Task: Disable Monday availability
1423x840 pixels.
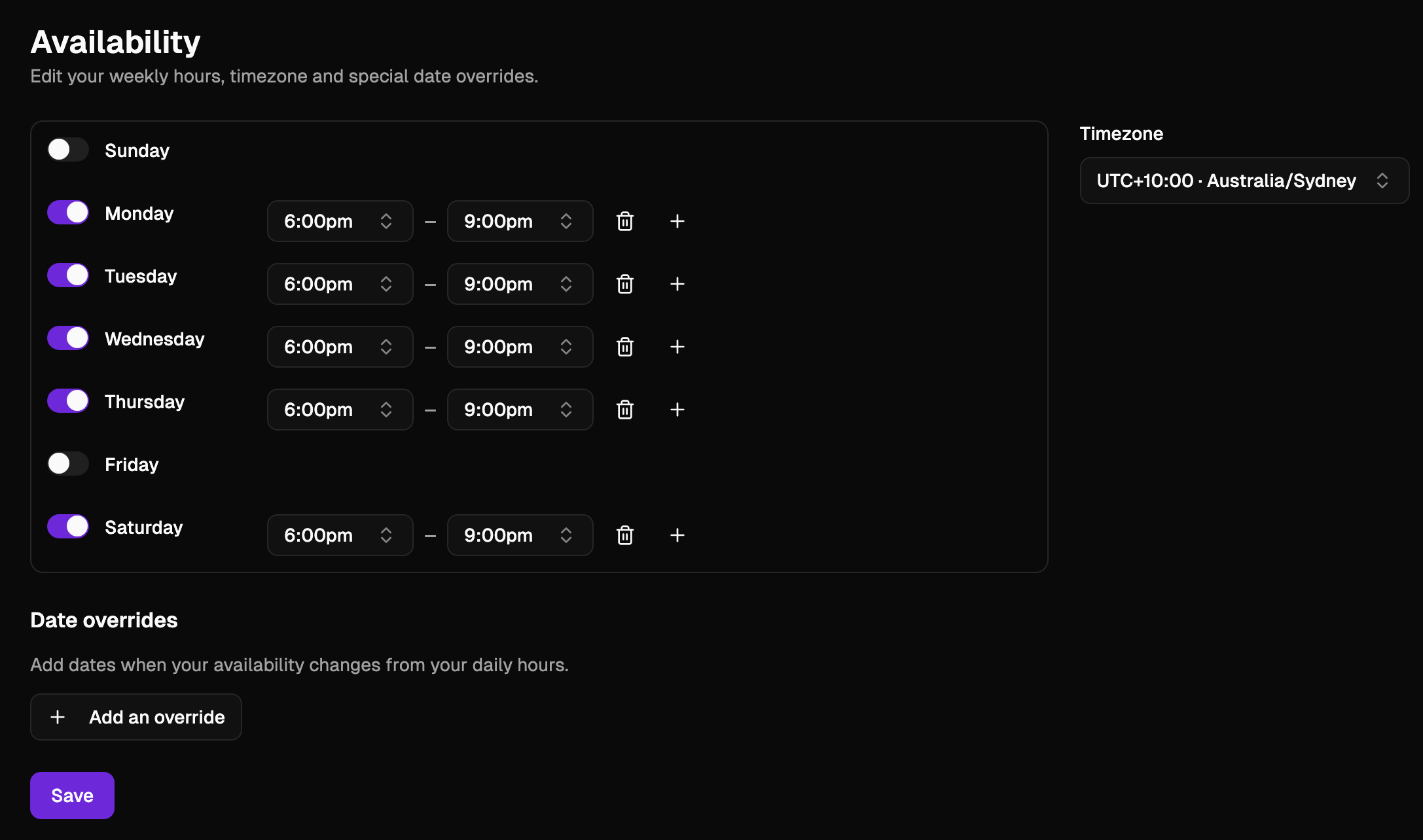Action: click(67, 212)
